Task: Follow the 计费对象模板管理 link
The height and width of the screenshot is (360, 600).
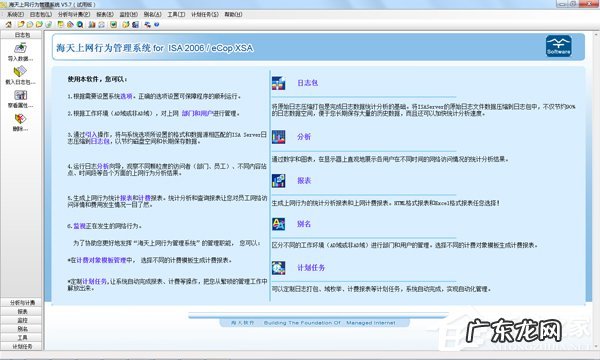Action: 101,260
